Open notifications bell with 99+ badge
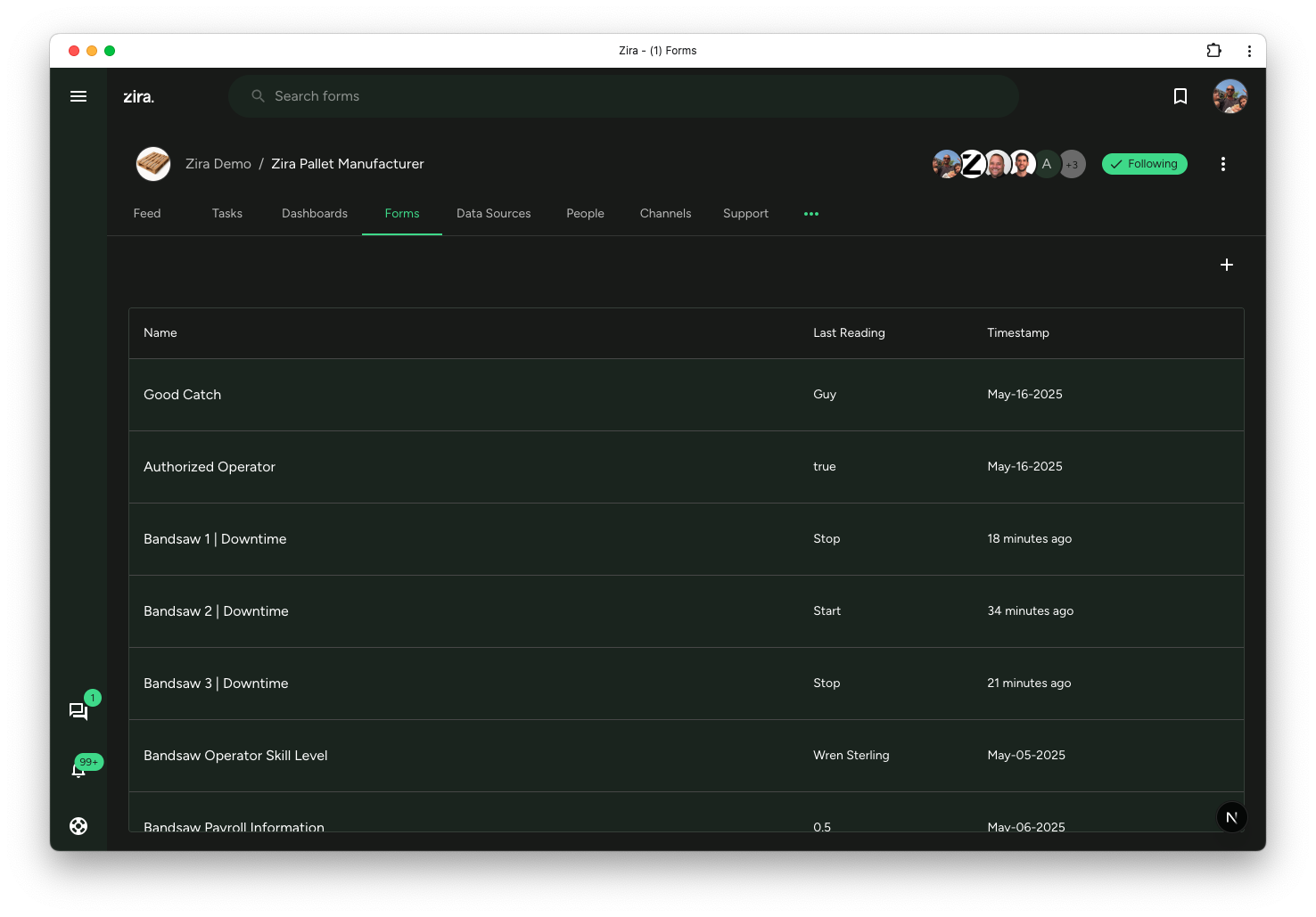This screenshot has width=1316, height=917. pyautogui.click(x=78, y=769)
